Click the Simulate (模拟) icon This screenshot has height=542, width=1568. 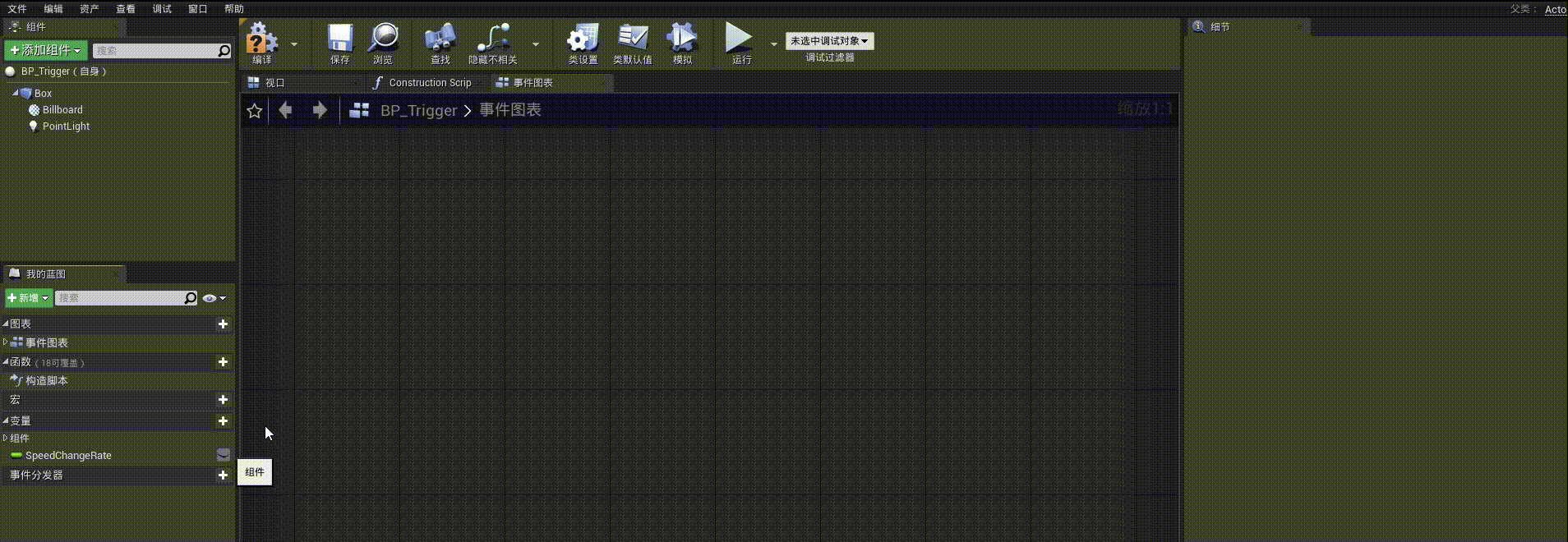pyautogui.click(x=682, y=40)
